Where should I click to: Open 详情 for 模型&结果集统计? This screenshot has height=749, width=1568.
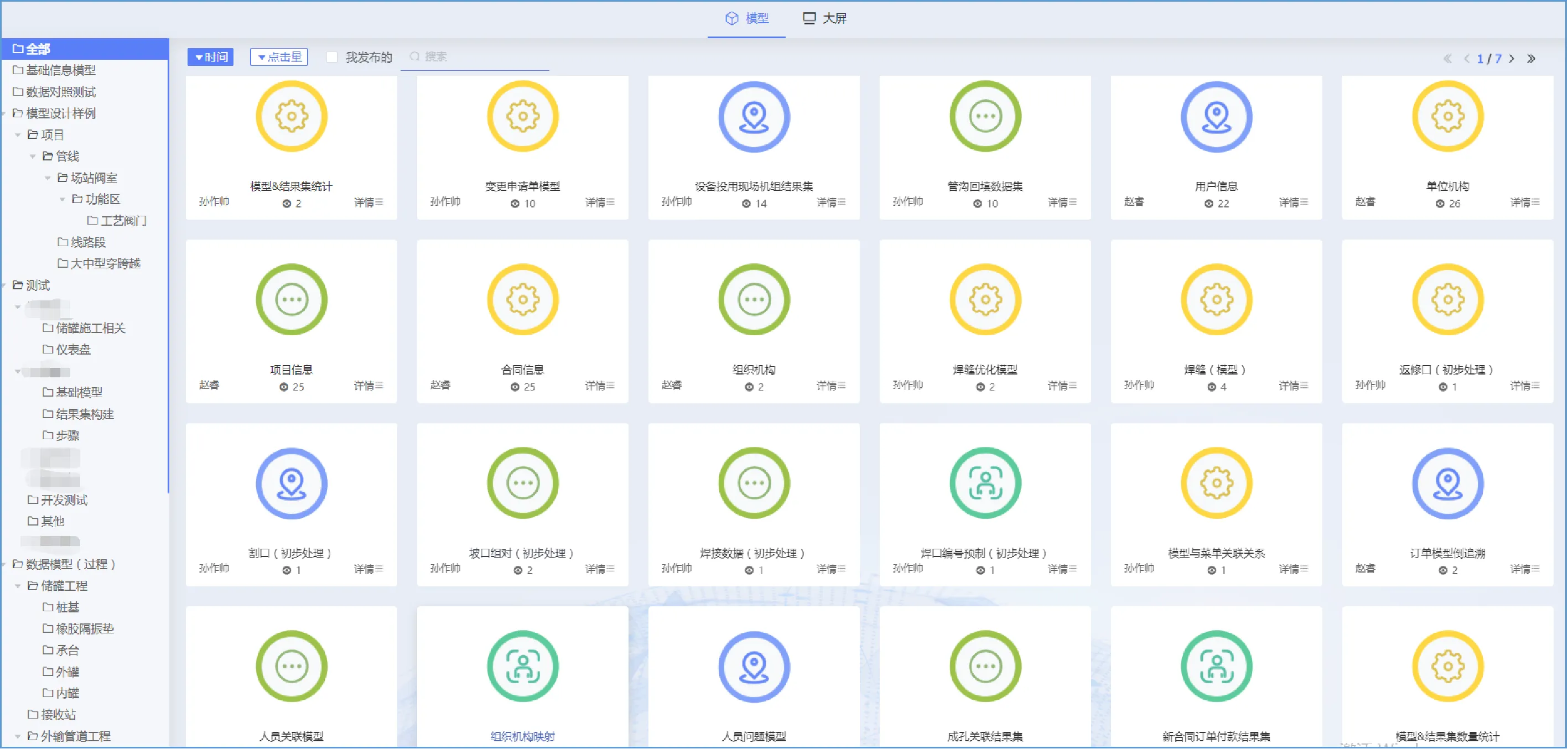point(369,202)
